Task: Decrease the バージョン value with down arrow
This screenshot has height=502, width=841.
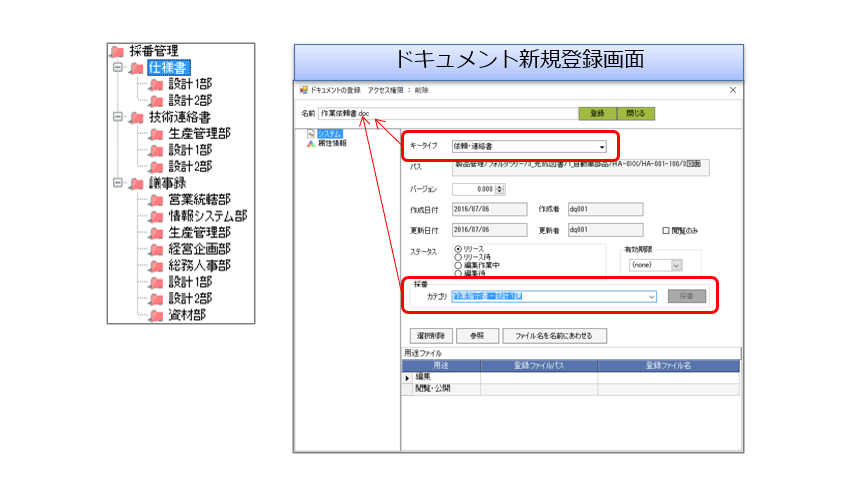Action: click(500, 191)
